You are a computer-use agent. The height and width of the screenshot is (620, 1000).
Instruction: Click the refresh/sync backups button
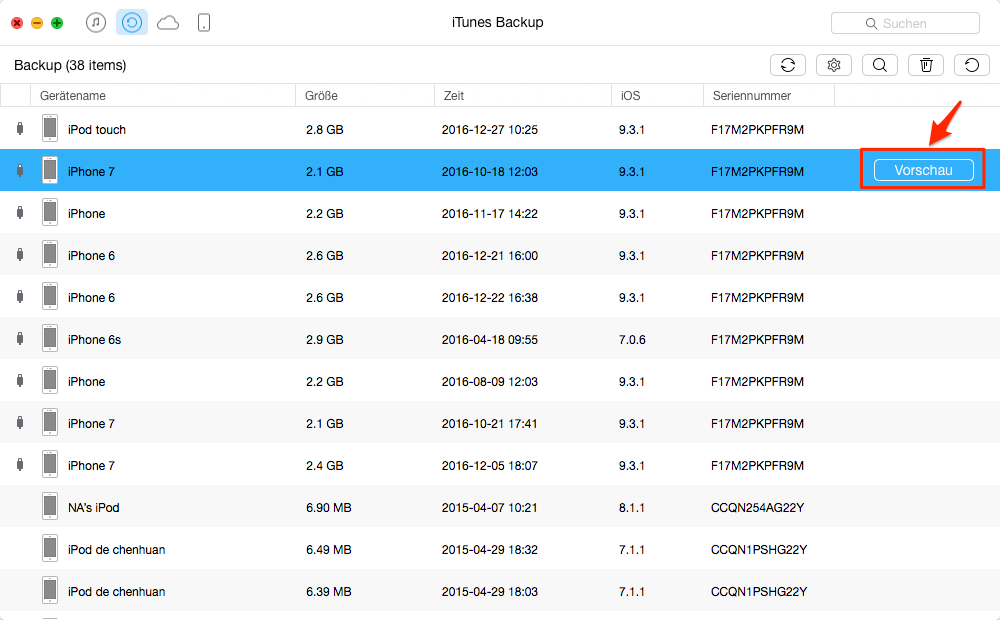pos(788,65)
